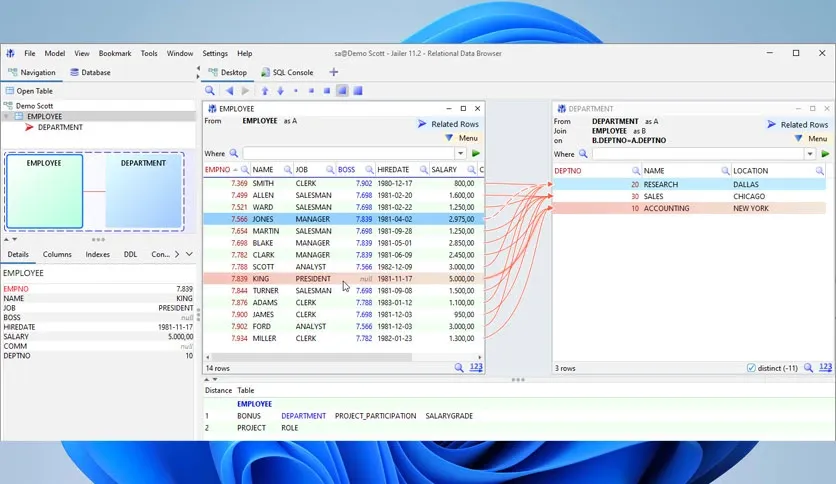The width and height of the screenshot is (836, 484).
Task: Click the DEPARTMENT box in the diagram thumbnail
Action: 143,191
